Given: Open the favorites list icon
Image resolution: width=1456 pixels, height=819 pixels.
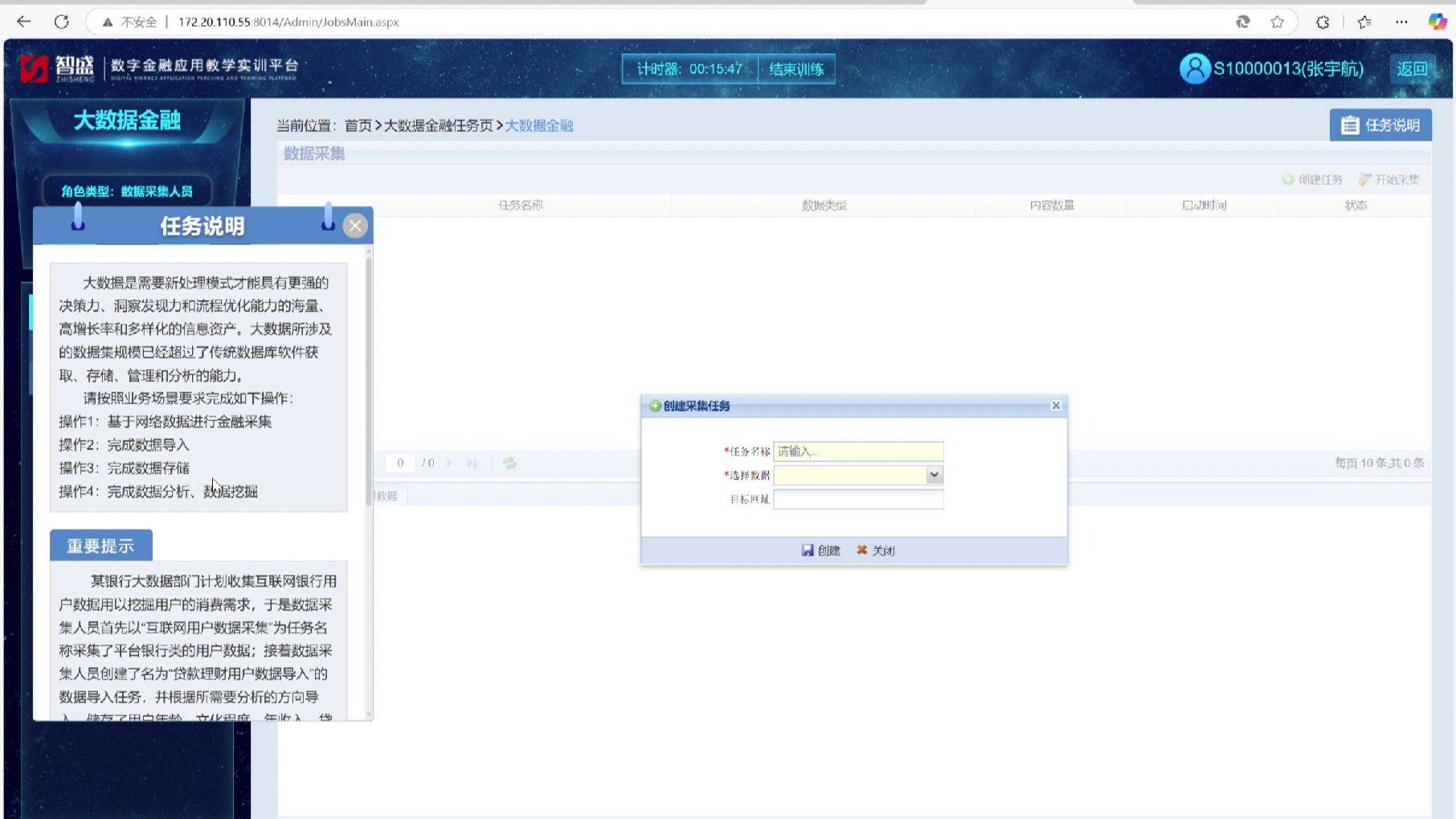Looking at the screenshot, I should coord(1364,22).
